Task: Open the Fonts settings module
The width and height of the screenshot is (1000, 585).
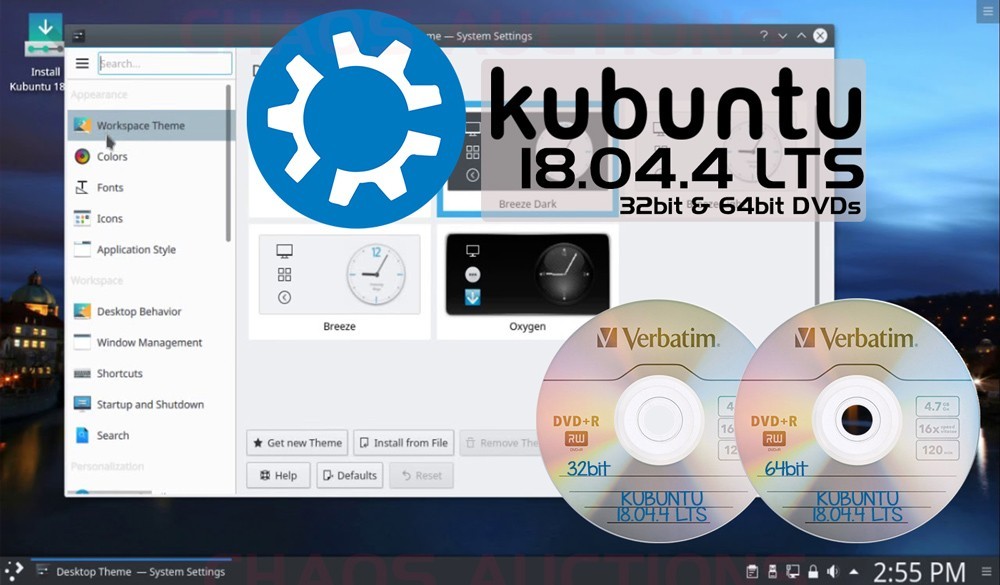Action: [150, 188]
